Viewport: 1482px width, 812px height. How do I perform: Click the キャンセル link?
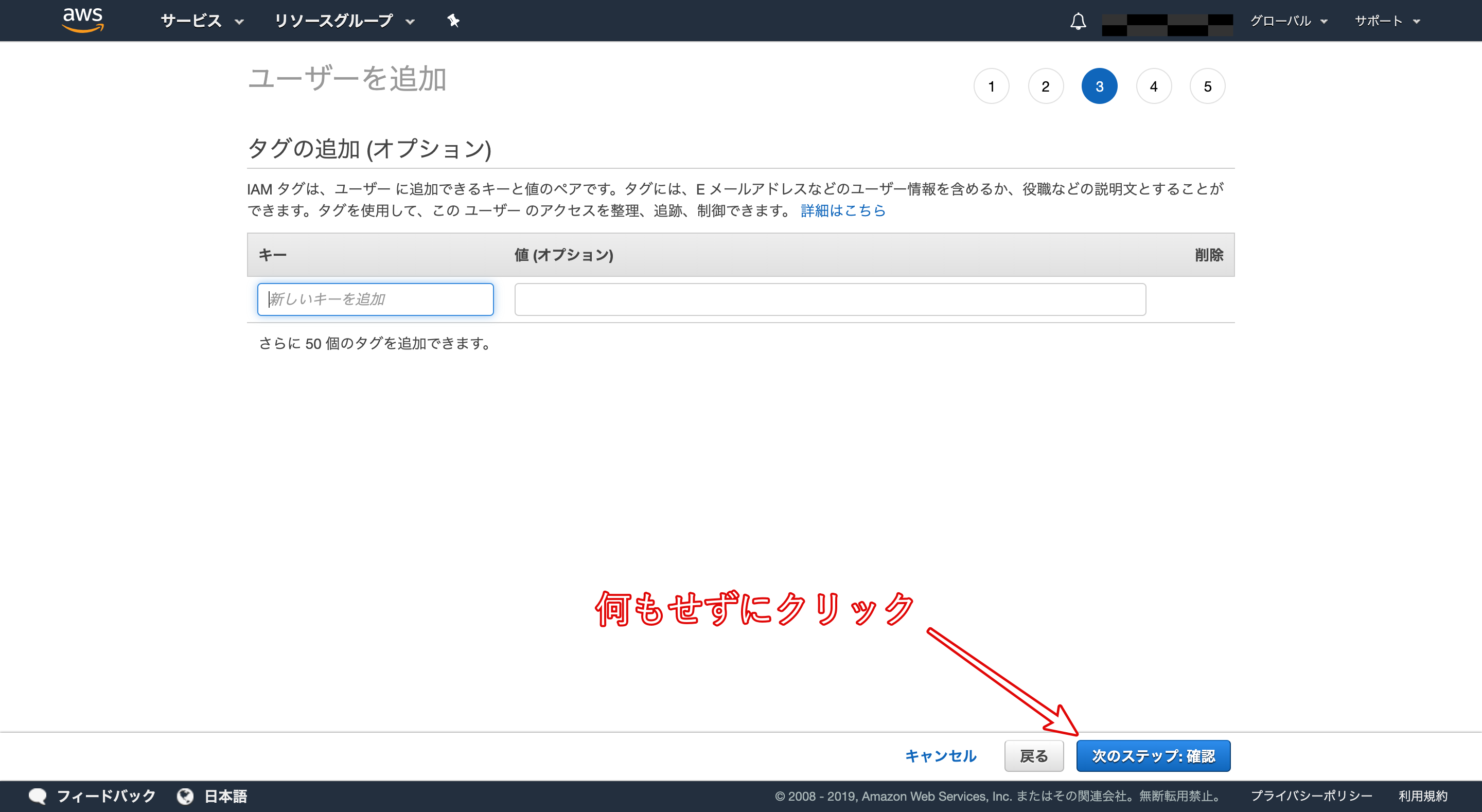pos(941,755)
